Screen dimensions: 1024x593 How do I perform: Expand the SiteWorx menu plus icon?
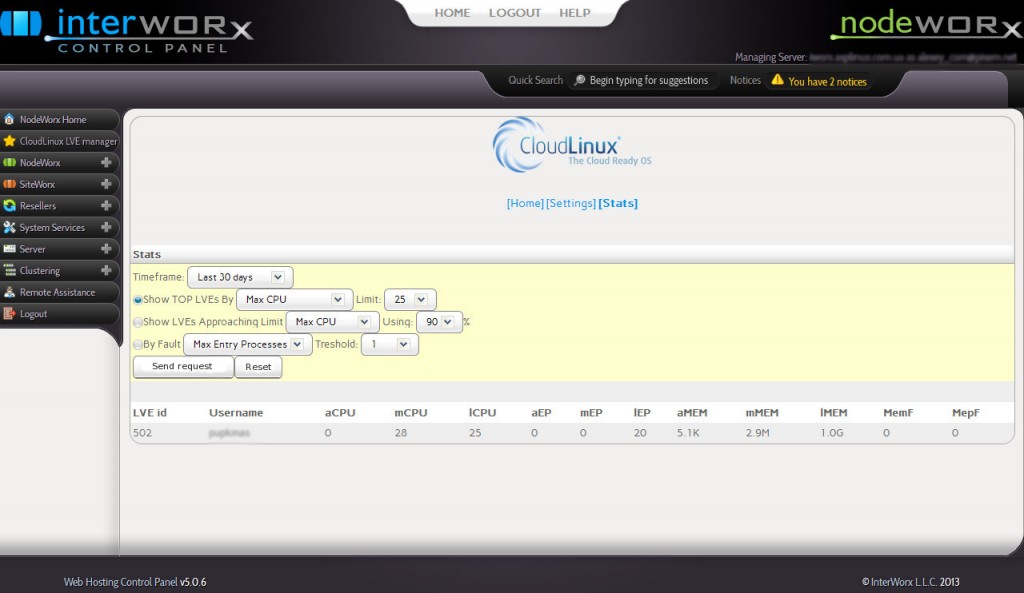106,184
